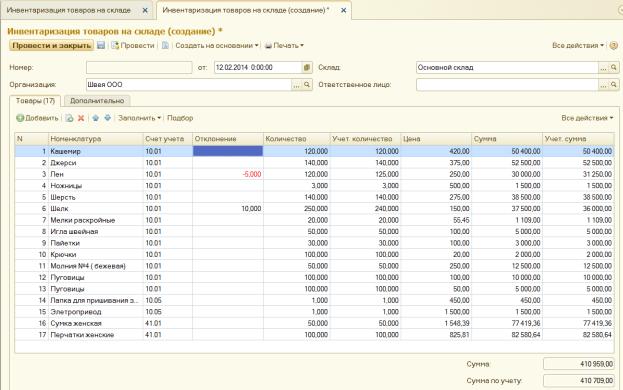Select the Кашемир row
The image size is (623, 390).
point(314,151)
